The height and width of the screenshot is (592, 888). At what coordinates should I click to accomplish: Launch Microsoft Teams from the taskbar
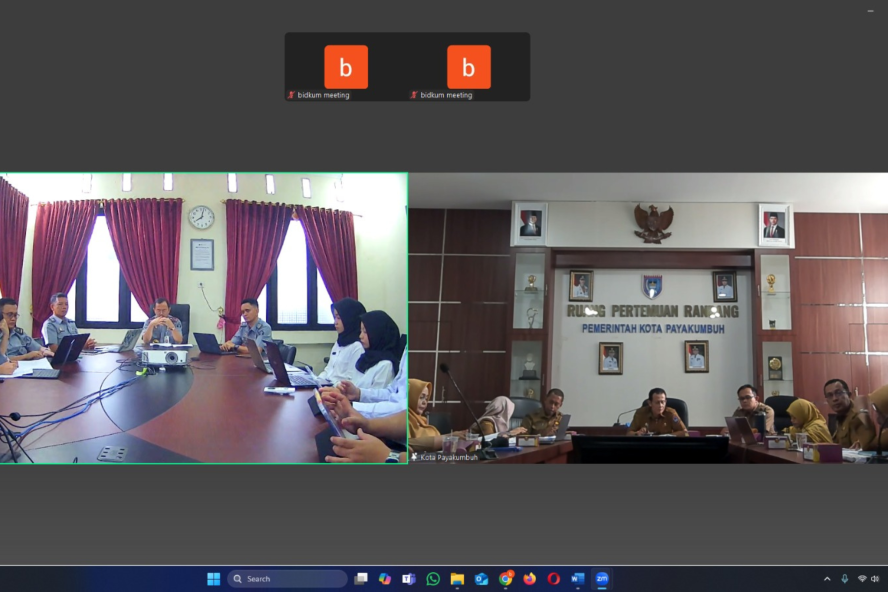(x=409, y=579)
